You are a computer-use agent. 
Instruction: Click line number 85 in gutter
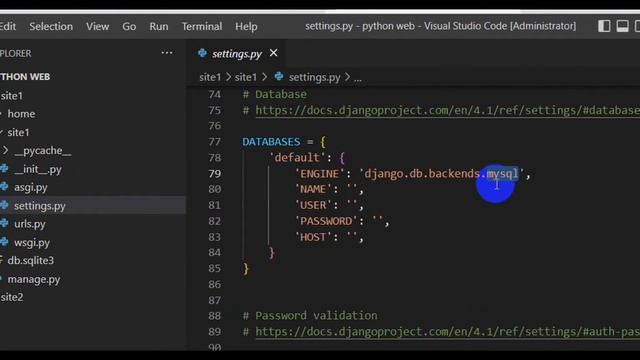pos(215,269)
